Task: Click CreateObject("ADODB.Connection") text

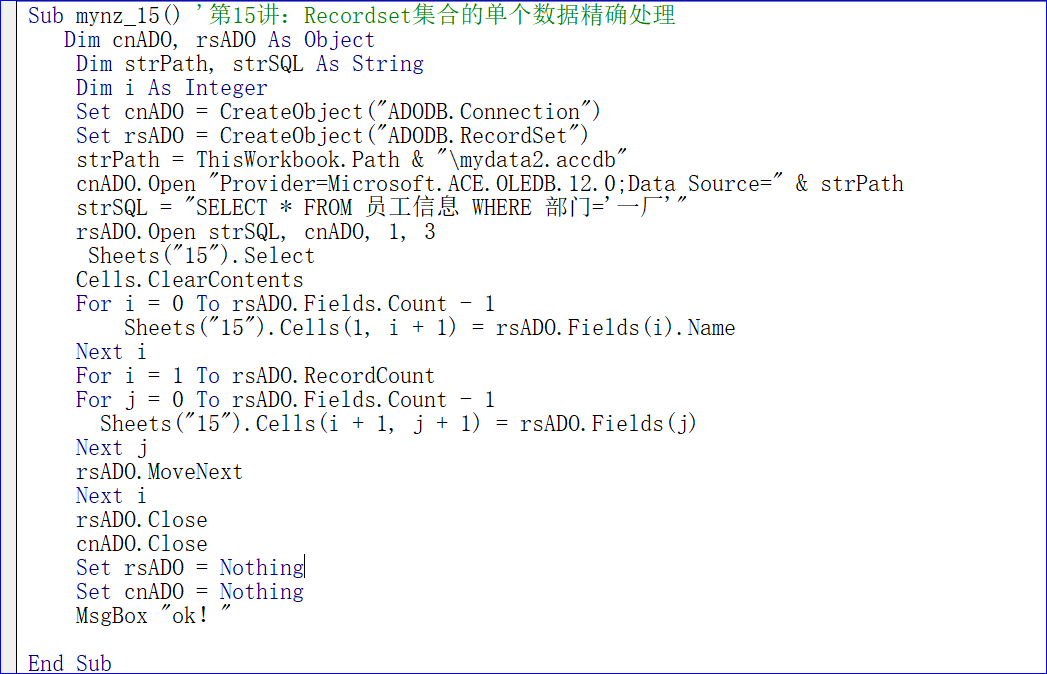Action: [410, 112]
